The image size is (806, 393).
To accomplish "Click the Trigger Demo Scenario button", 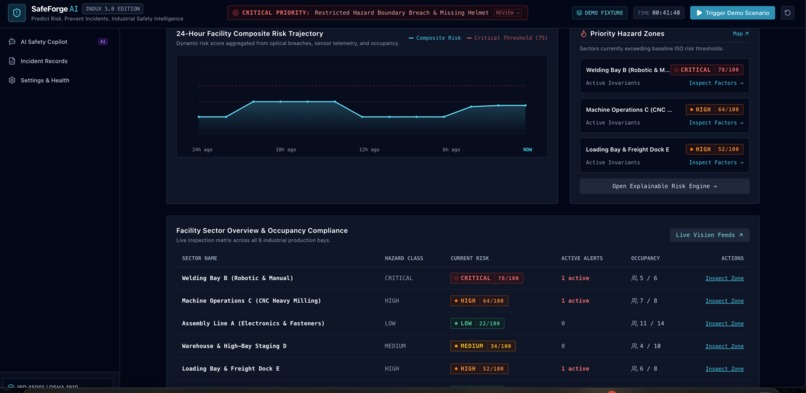I will click(x=732, y=13).
